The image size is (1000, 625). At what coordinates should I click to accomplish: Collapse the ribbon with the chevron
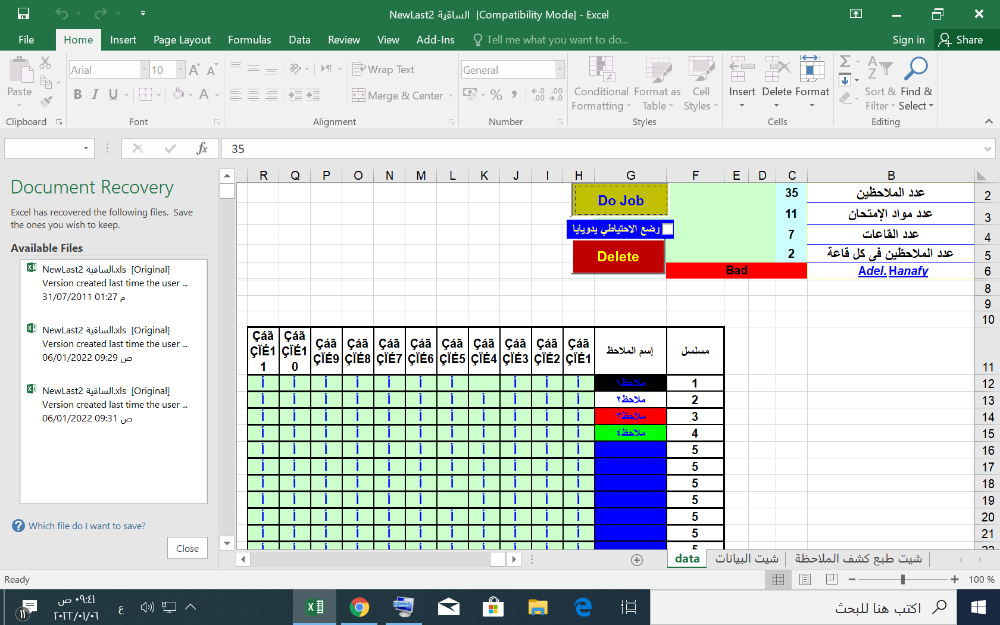click(x=988, y=121)
